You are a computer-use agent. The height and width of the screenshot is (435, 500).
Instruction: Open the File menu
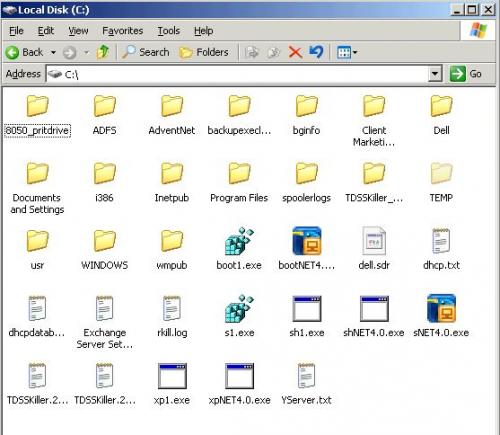pyautogui.click(x=16, y=31)
